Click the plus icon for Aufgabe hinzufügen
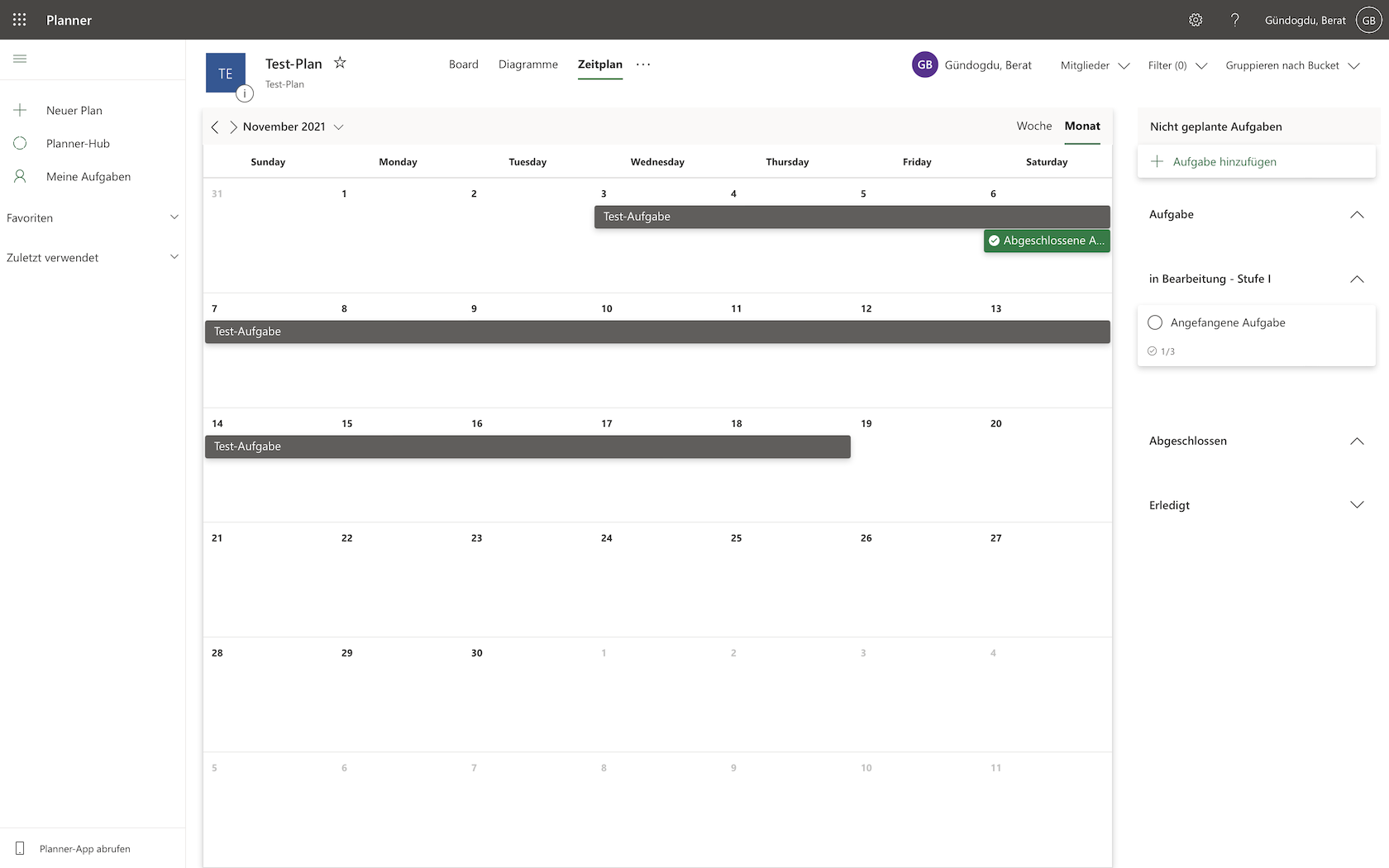 (1157, 161)
